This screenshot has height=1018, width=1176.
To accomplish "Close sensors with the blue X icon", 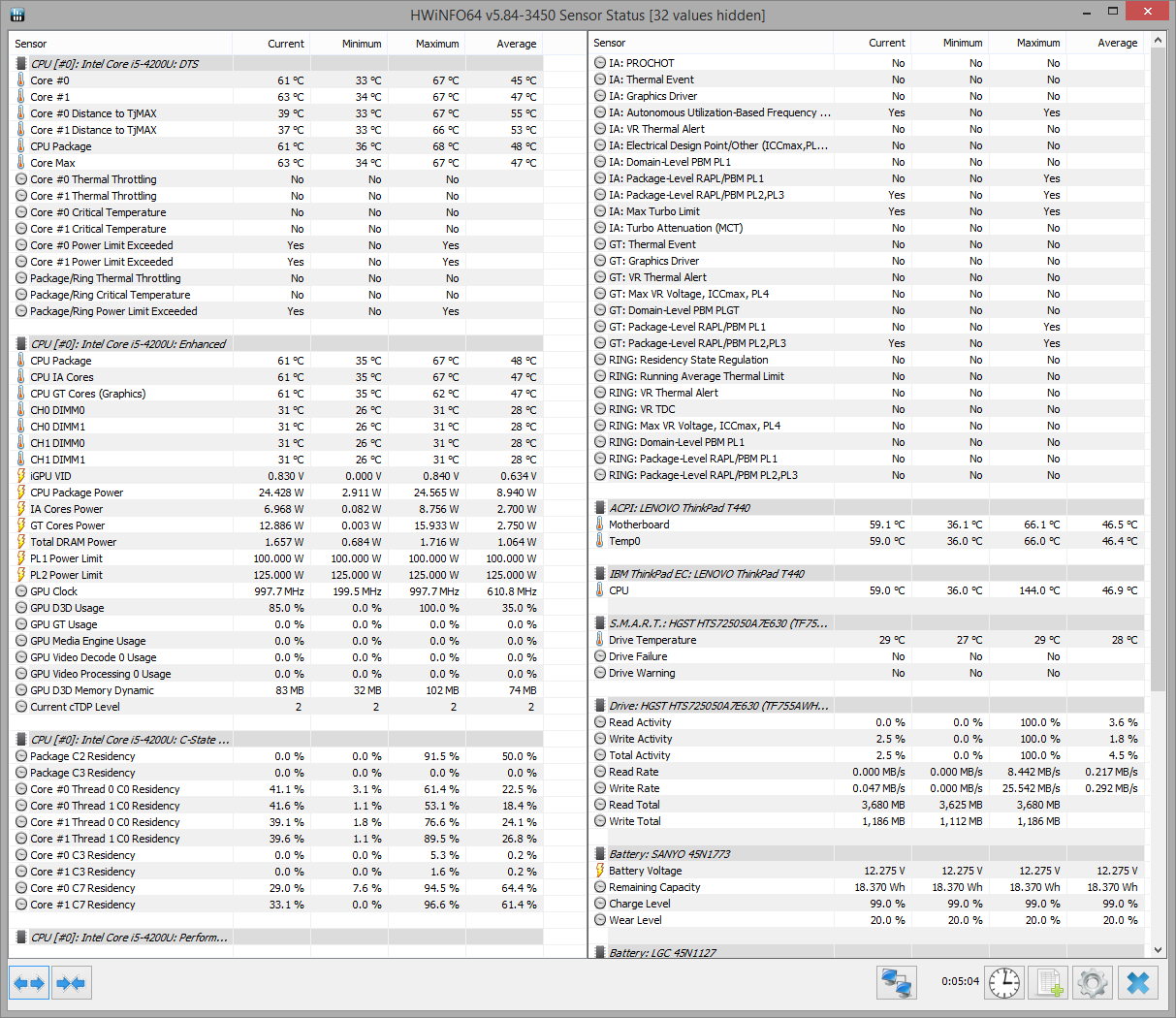I will tap(1138, 983).
